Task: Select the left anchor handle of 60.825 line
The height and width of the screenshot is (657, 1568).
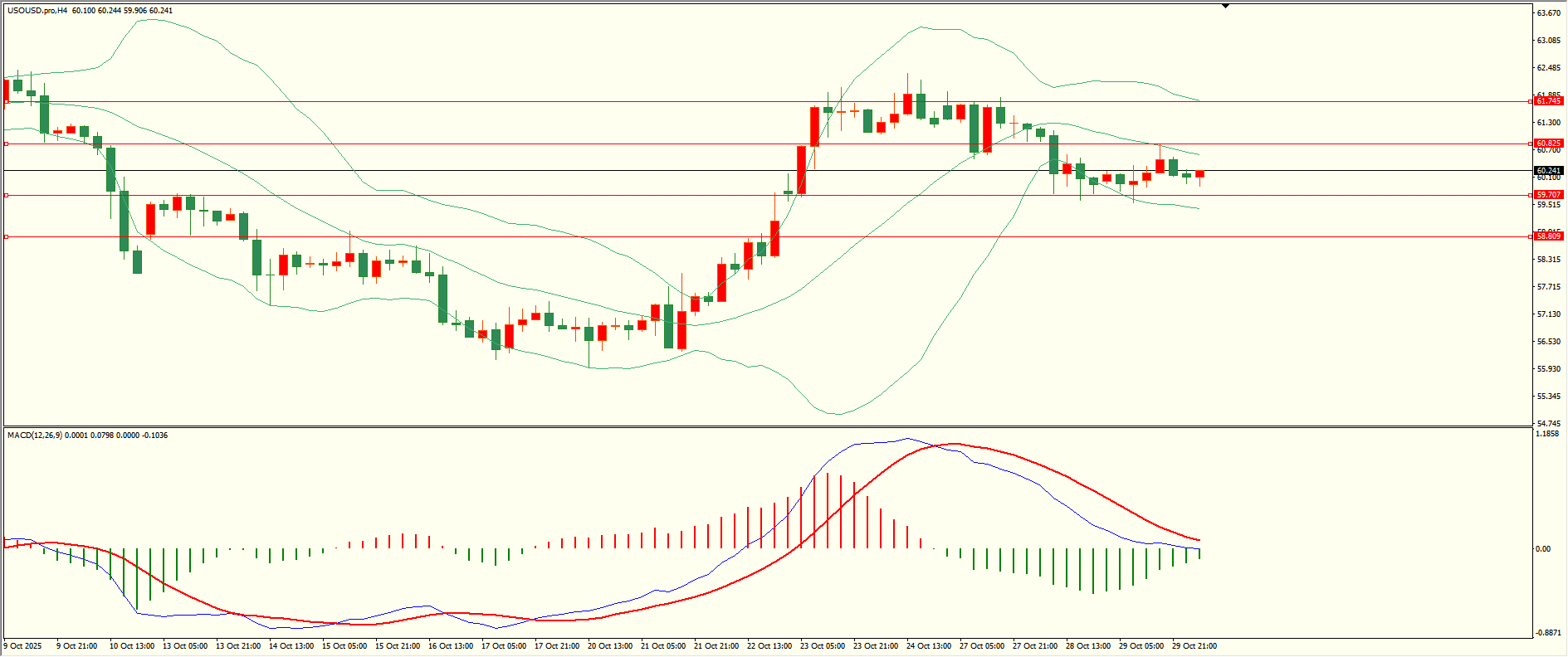Action: tap(7, 144)
